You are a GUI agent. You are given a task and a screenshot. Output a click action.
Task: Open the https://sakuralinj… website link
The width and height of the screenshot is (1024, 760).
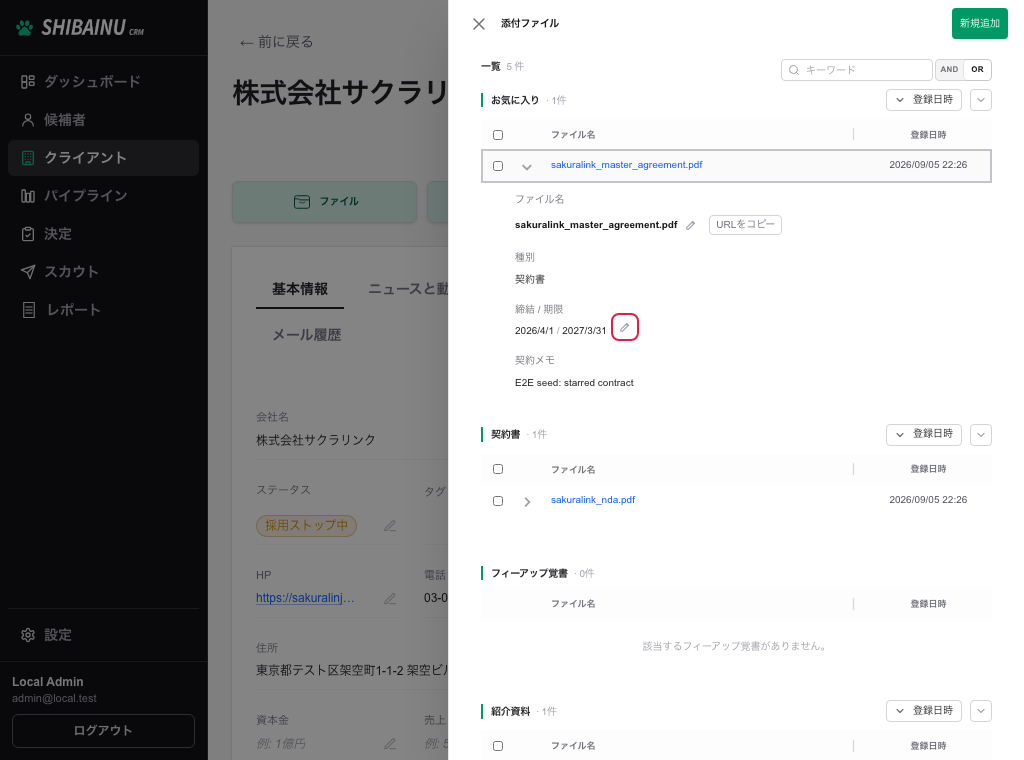coord(305,598)
